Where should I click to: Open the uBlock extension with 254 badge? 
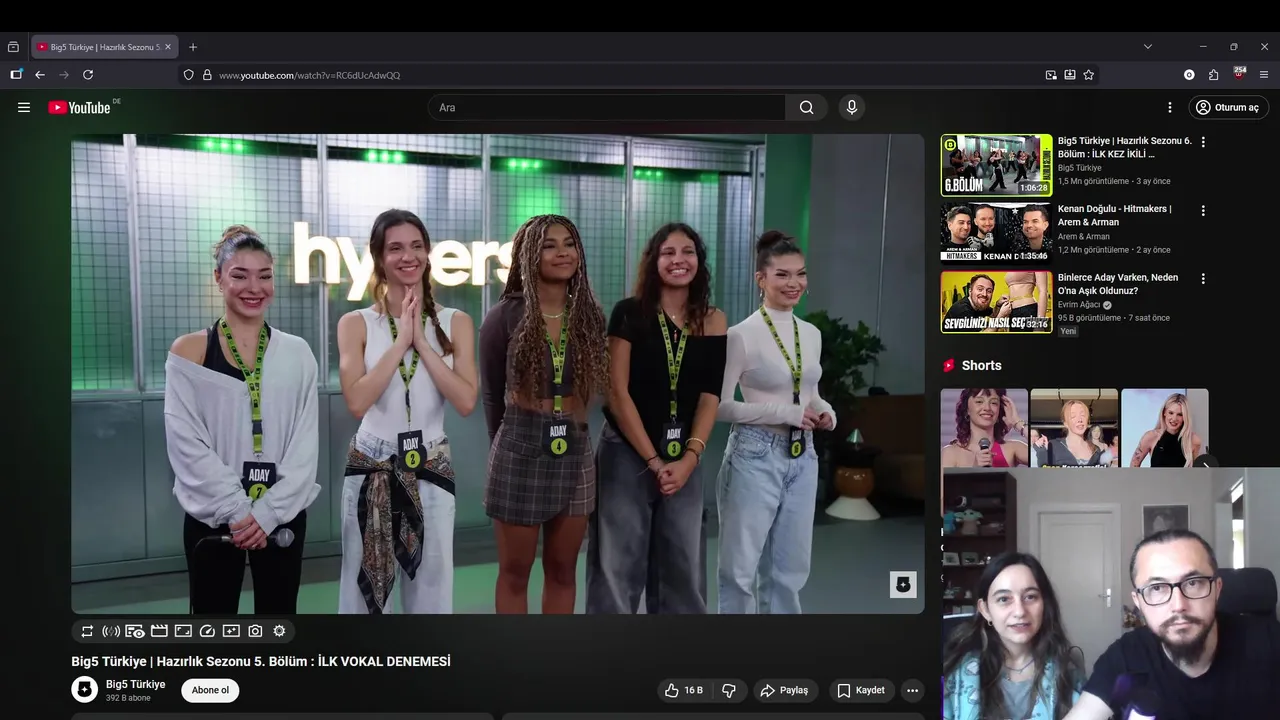(x=1239, y=74)
